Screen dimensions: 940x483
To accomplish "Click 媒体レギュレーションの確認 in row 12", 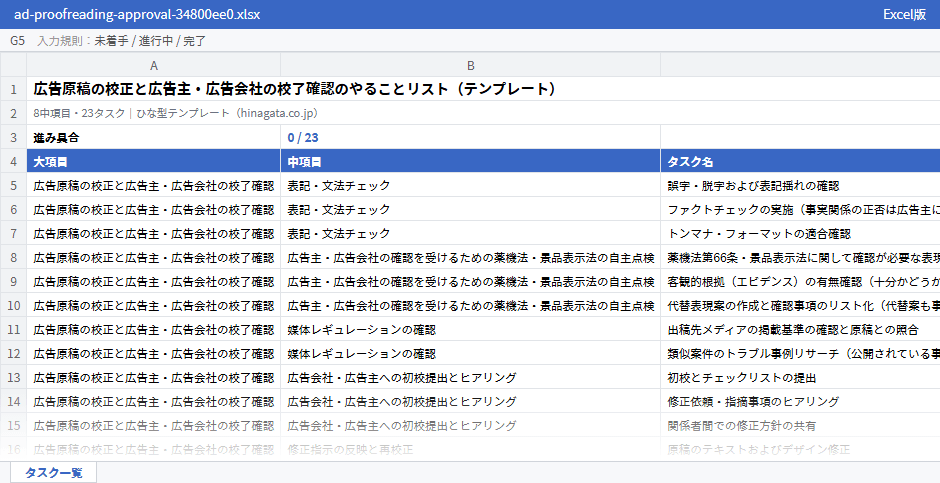I will (x=471, y=354).
